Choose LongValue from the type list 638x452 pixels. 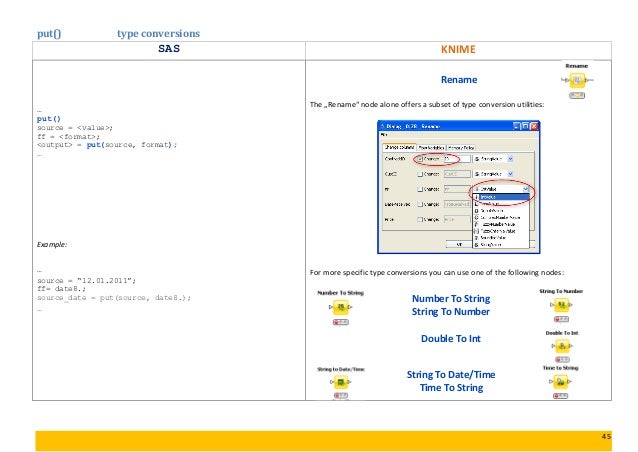(x=501, y=204)
